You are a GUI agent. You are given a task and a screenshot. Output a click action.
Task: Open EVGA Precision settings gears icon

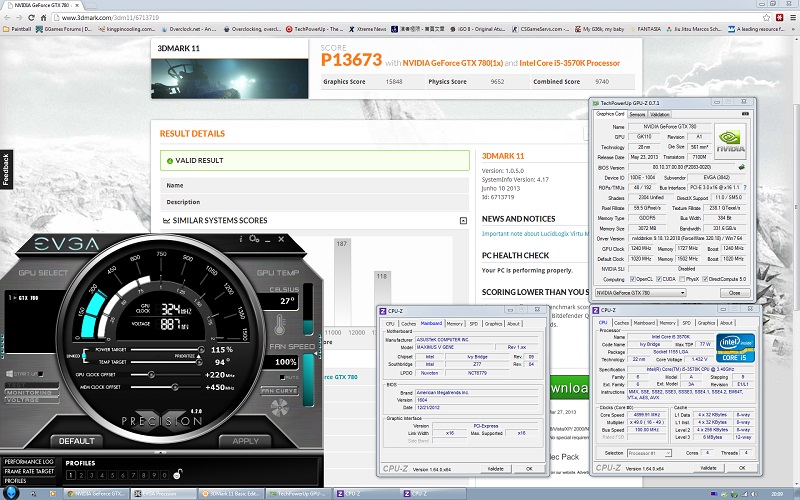pos(254,239)
